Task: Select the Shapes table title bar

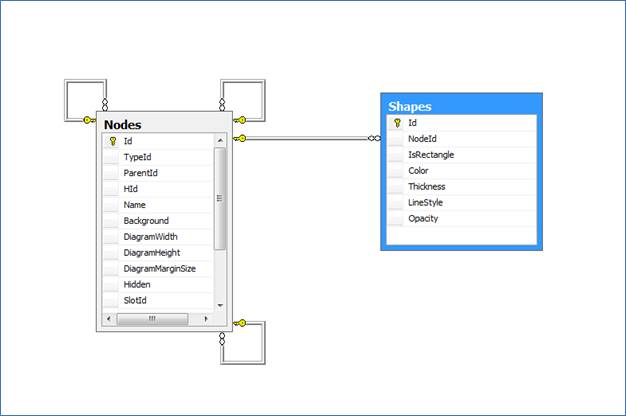Action: pyautogui.click(x=461, y=105)
